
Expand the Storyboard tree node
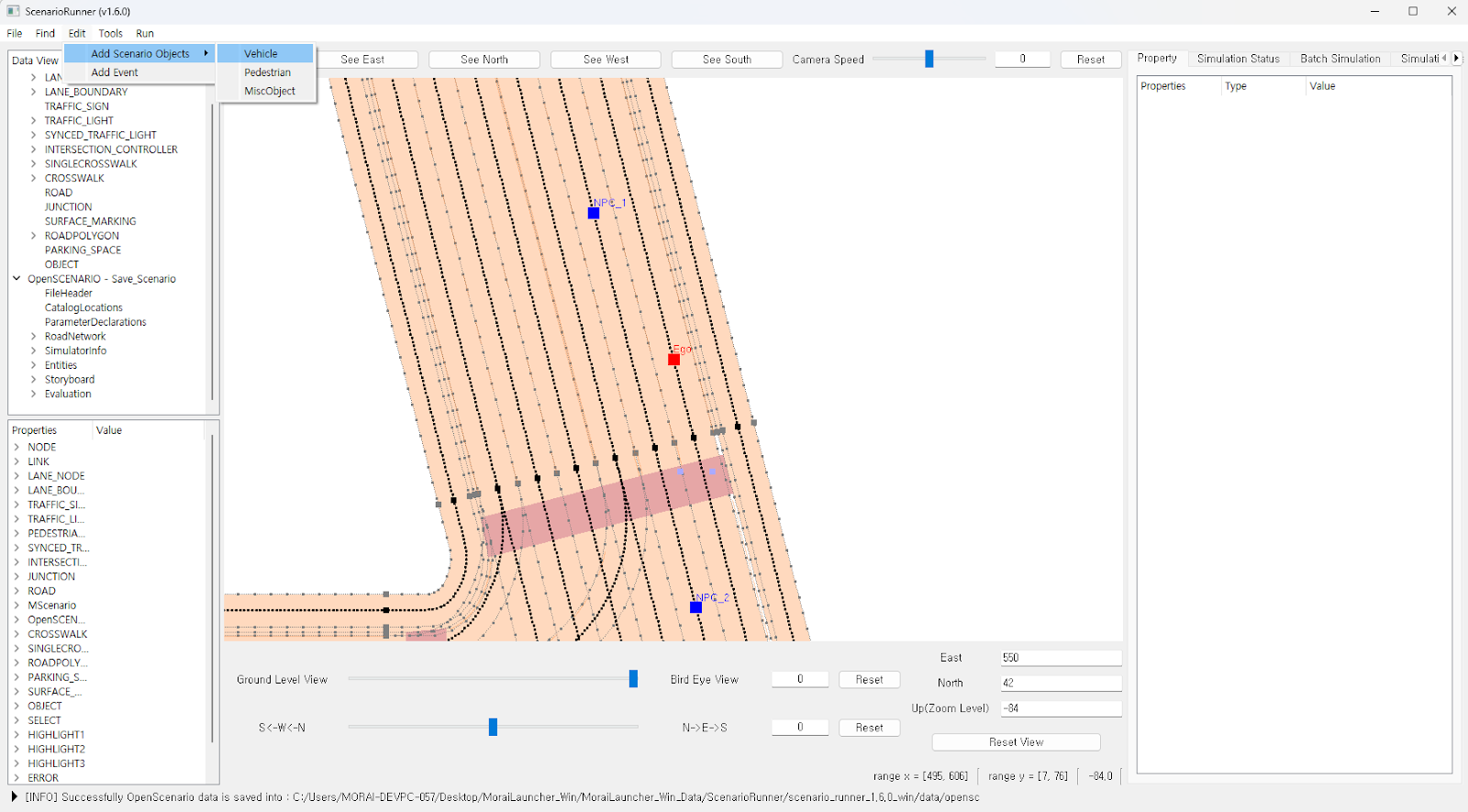[x=34, y=380]
